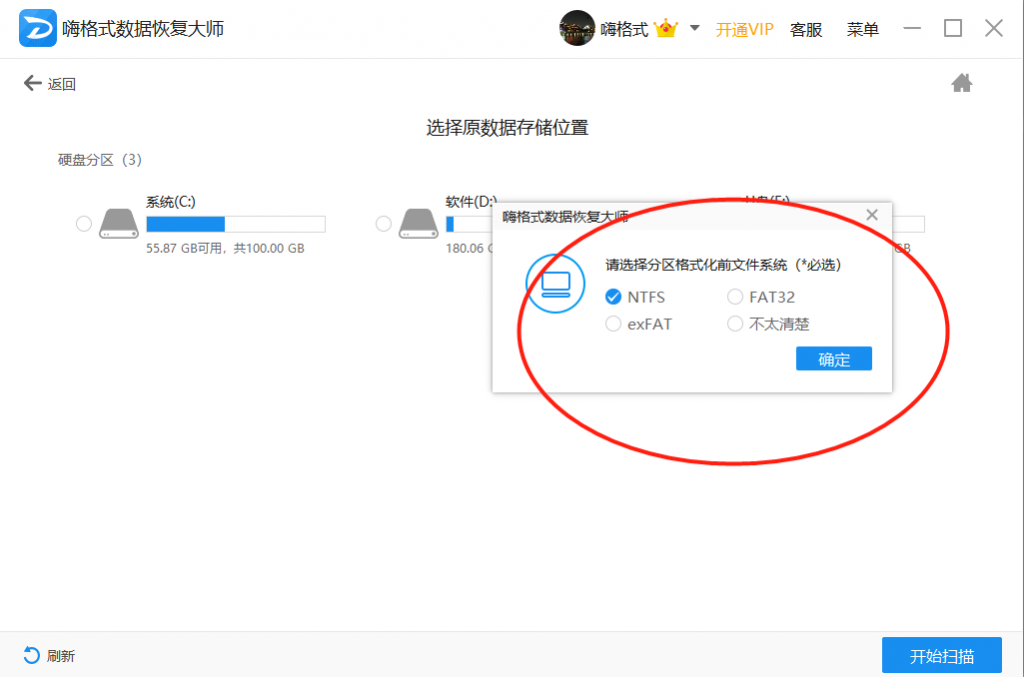Minimize the application window

coord(912,28)
